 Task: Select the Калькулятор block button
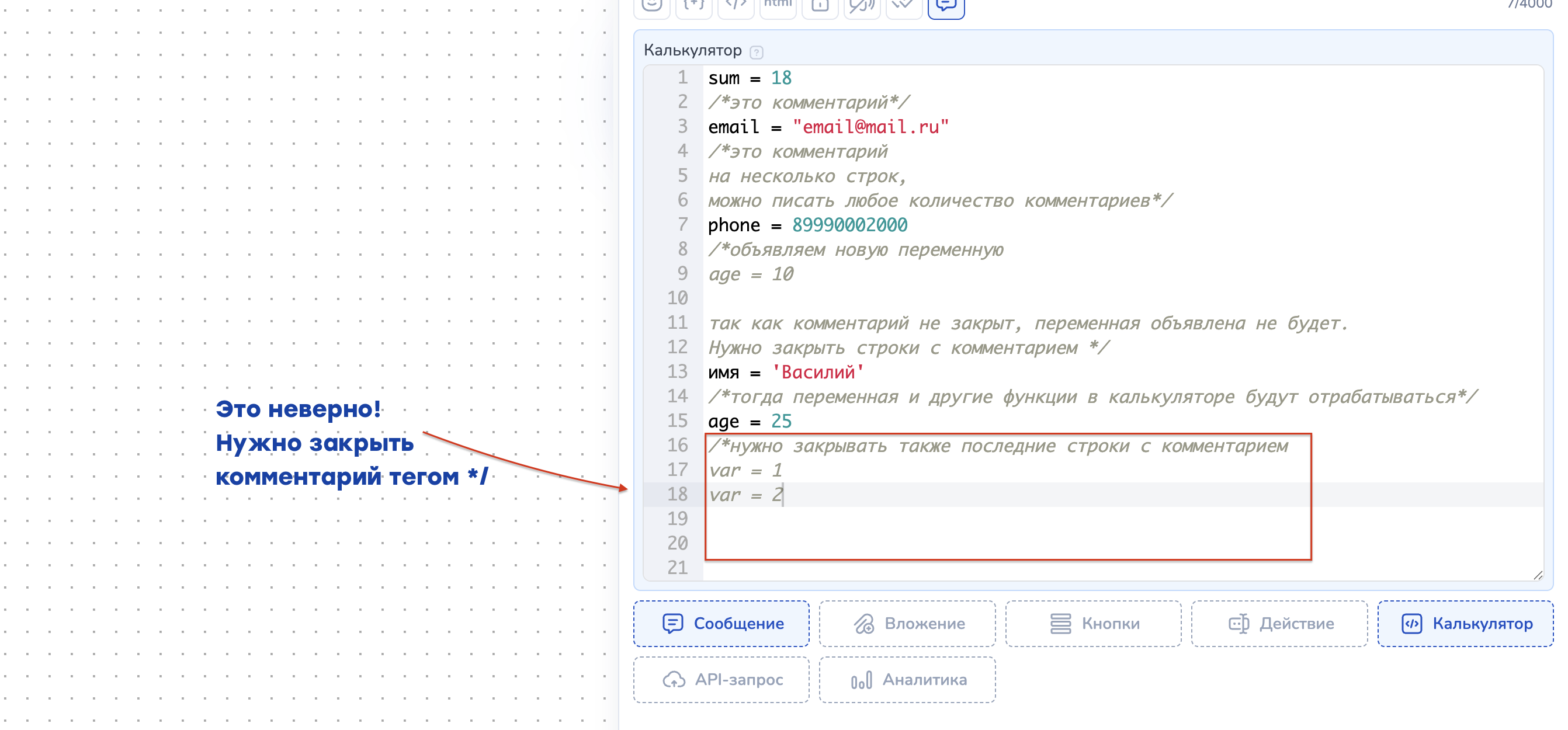point(1465,624)
